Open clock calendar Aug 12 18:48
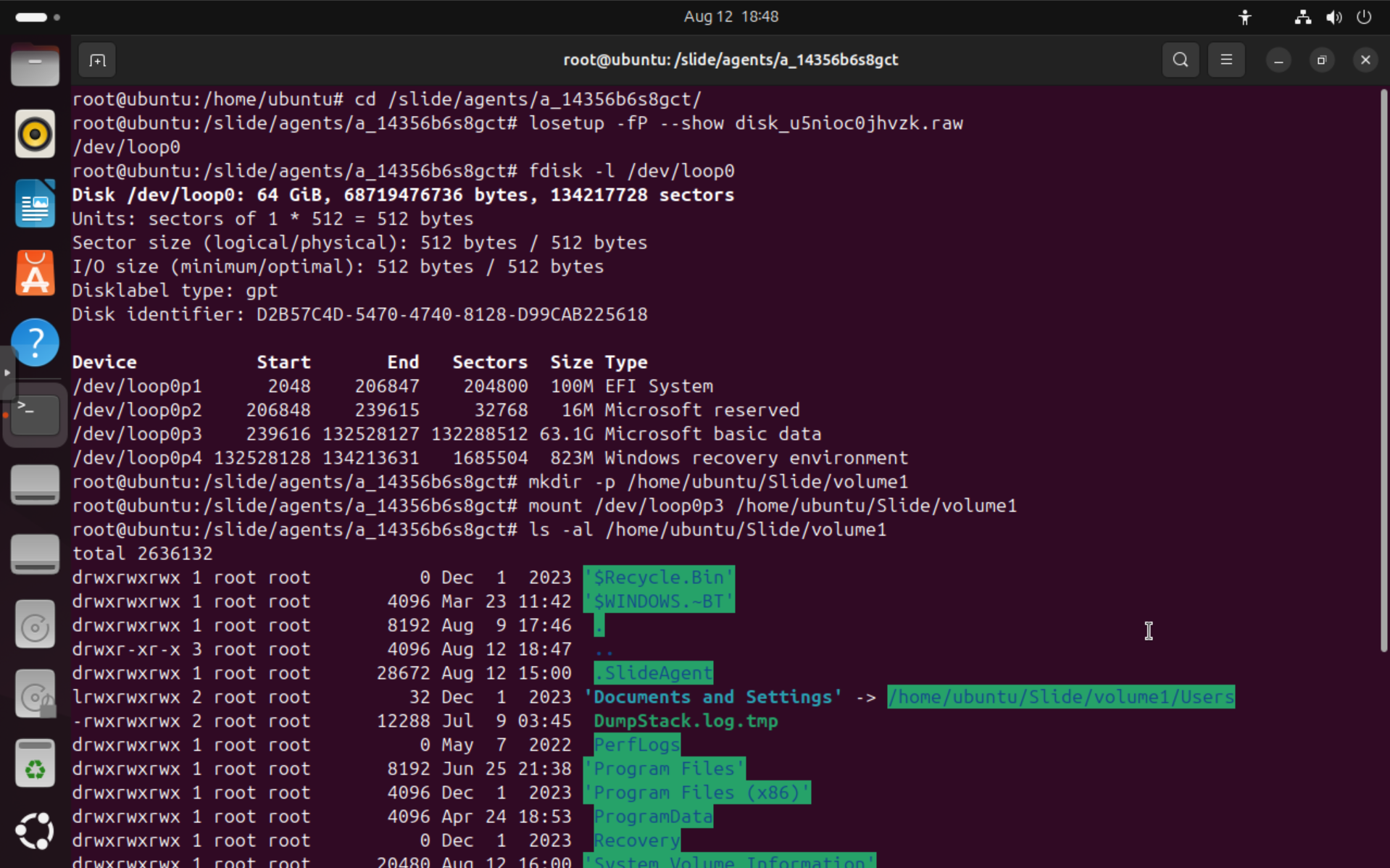This screenshot has height=868, width=1390. 731,17
